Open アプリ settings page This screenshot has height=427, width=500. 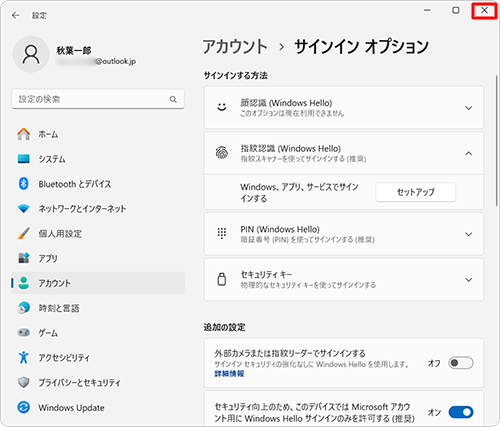point(98,258)
